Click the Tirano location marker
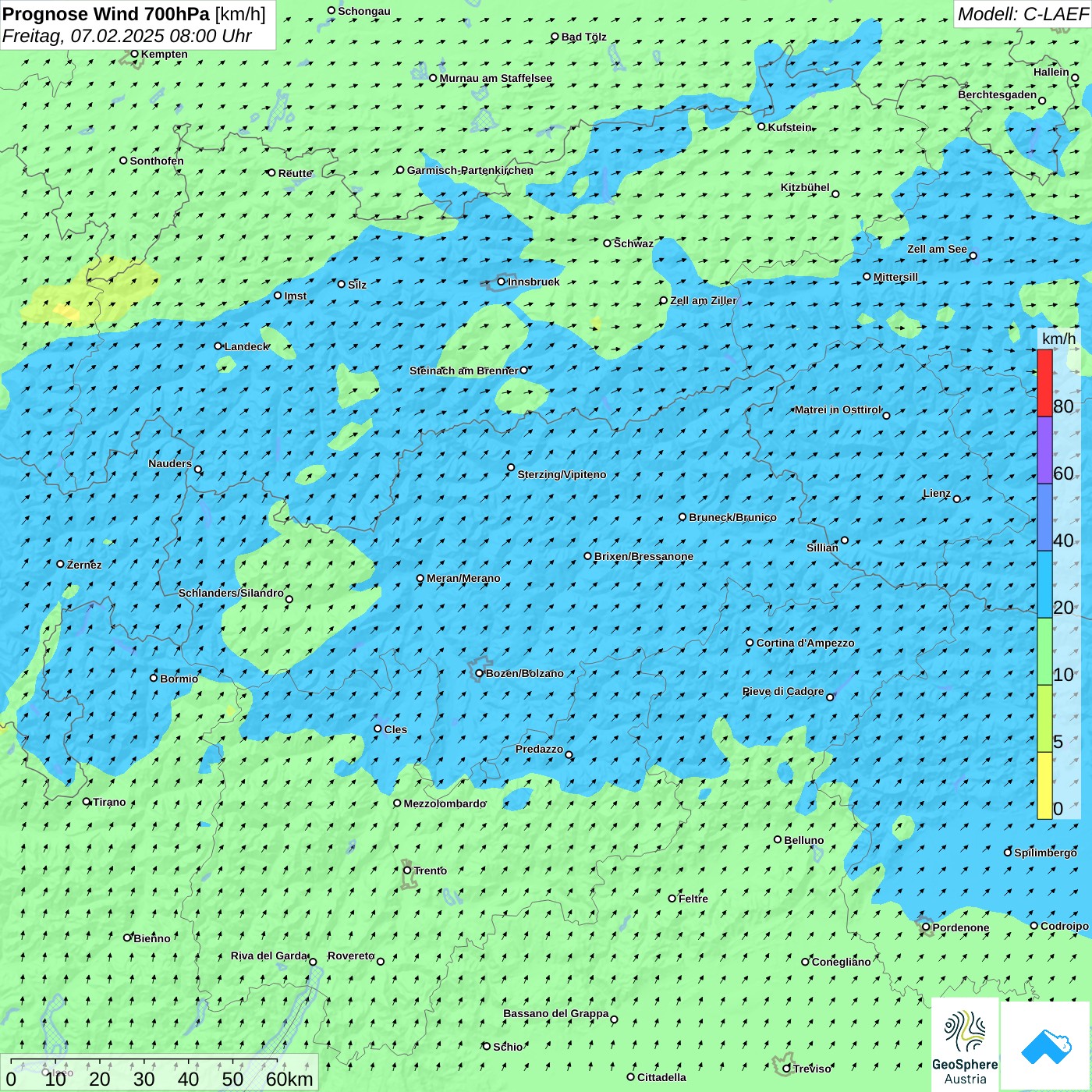 [87, 801]
